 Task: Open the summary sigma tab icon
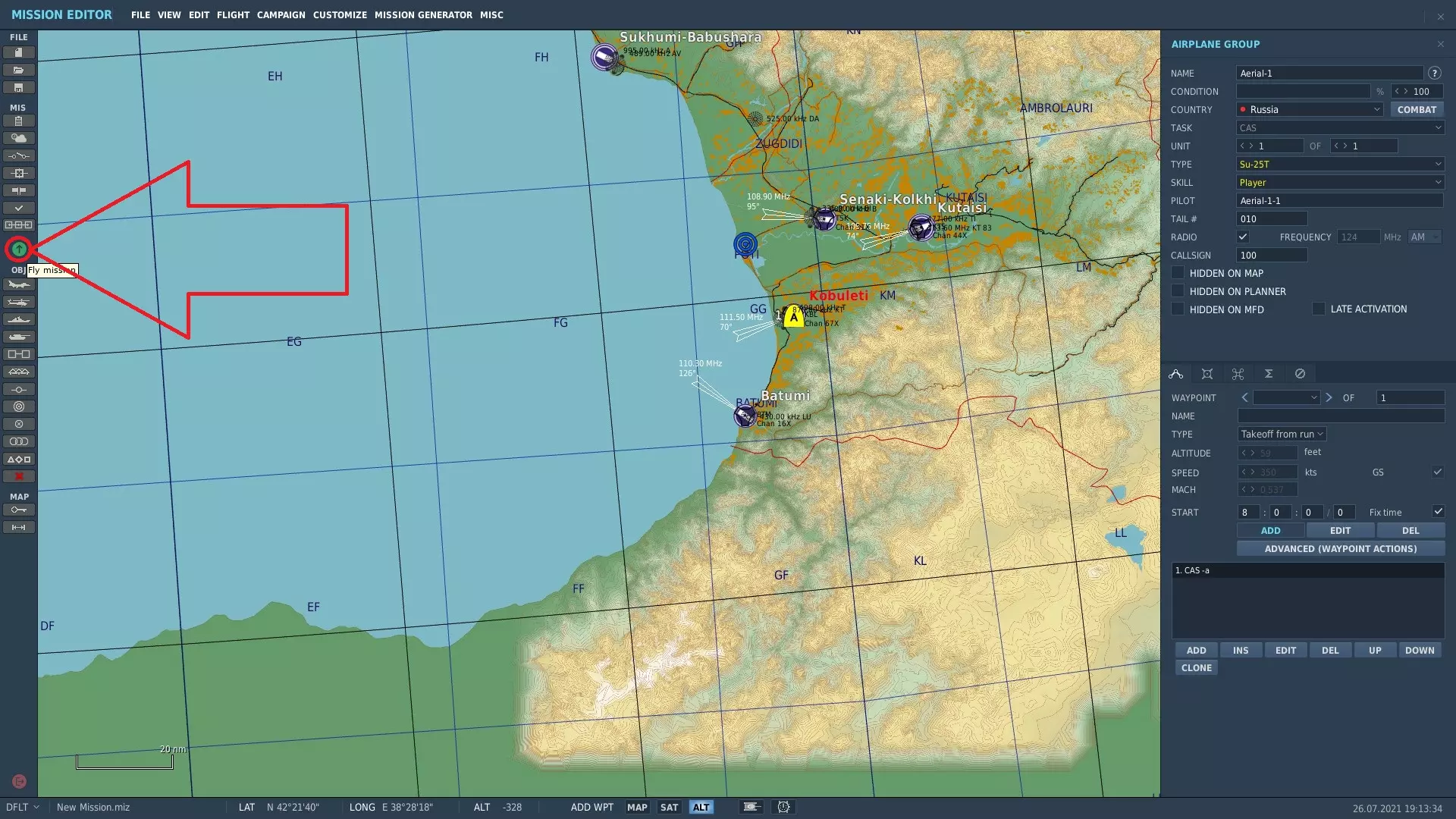1268,374
